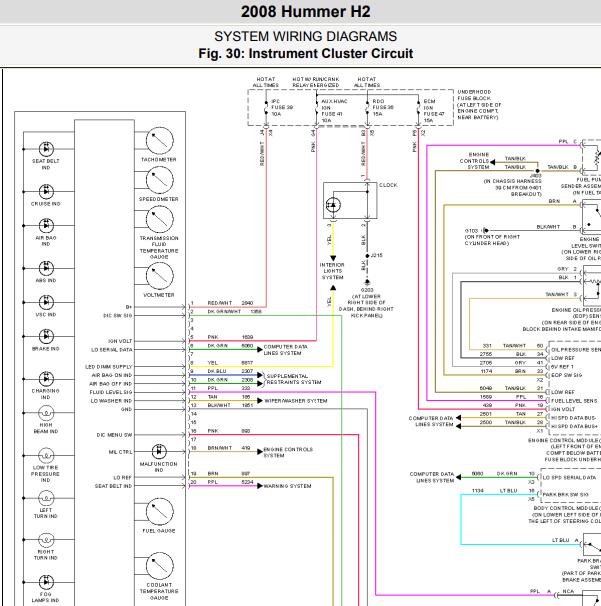
Task: Click the "SUPPLEMENTAL RESTRAINTS SYSTEM" label
Action: coord(294,379)
